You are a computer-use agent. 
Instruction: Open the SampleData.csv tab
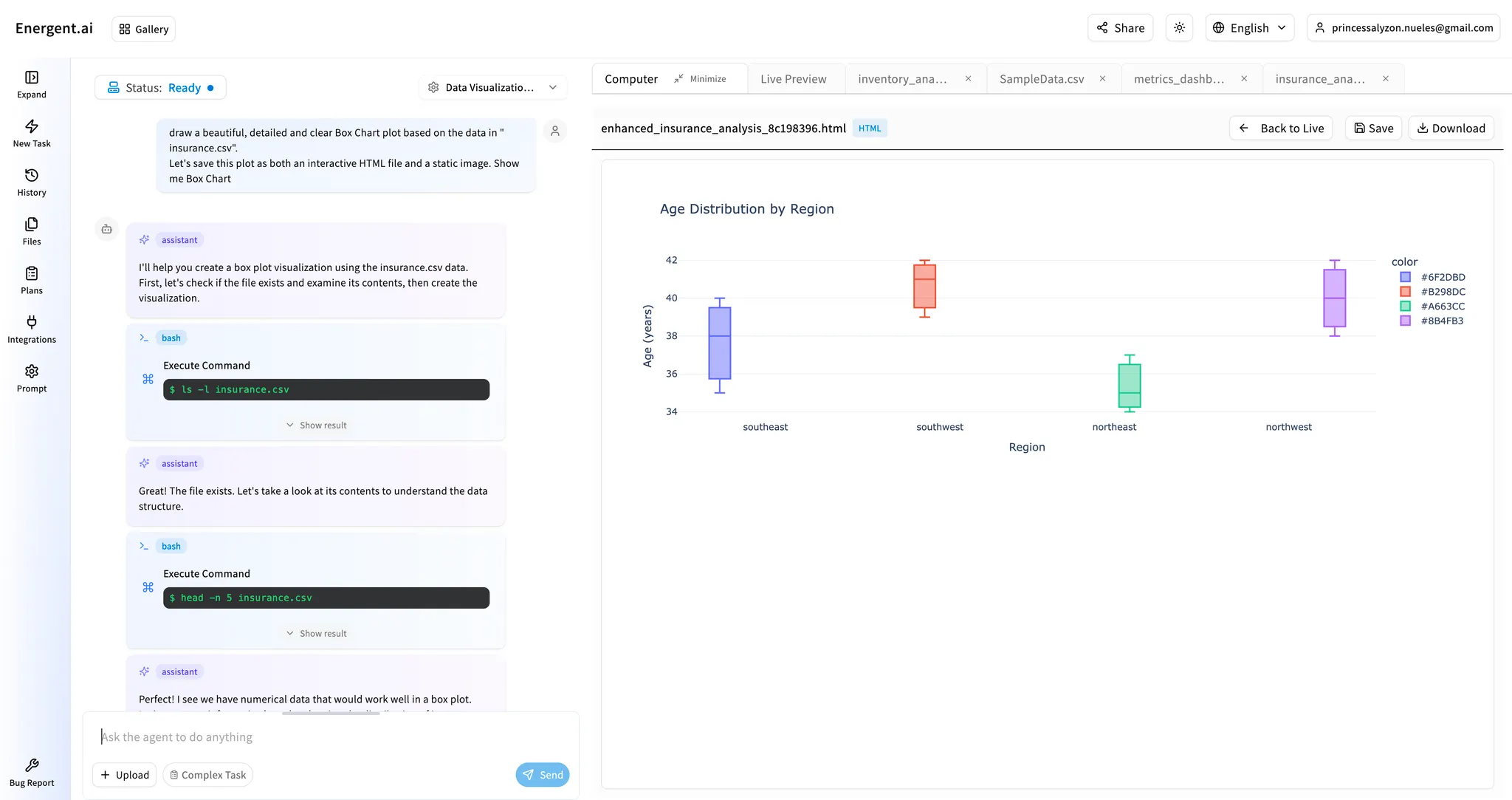[1041, 78]
